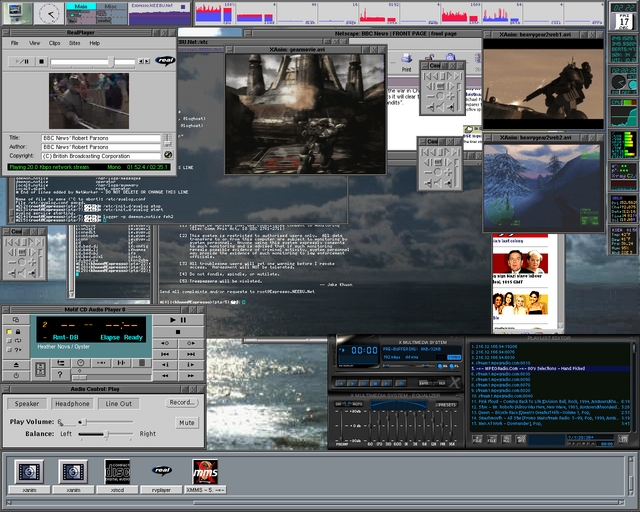Click the stop button in CD Audio Player
Screen dimensions: 640x512
[178, 332]
